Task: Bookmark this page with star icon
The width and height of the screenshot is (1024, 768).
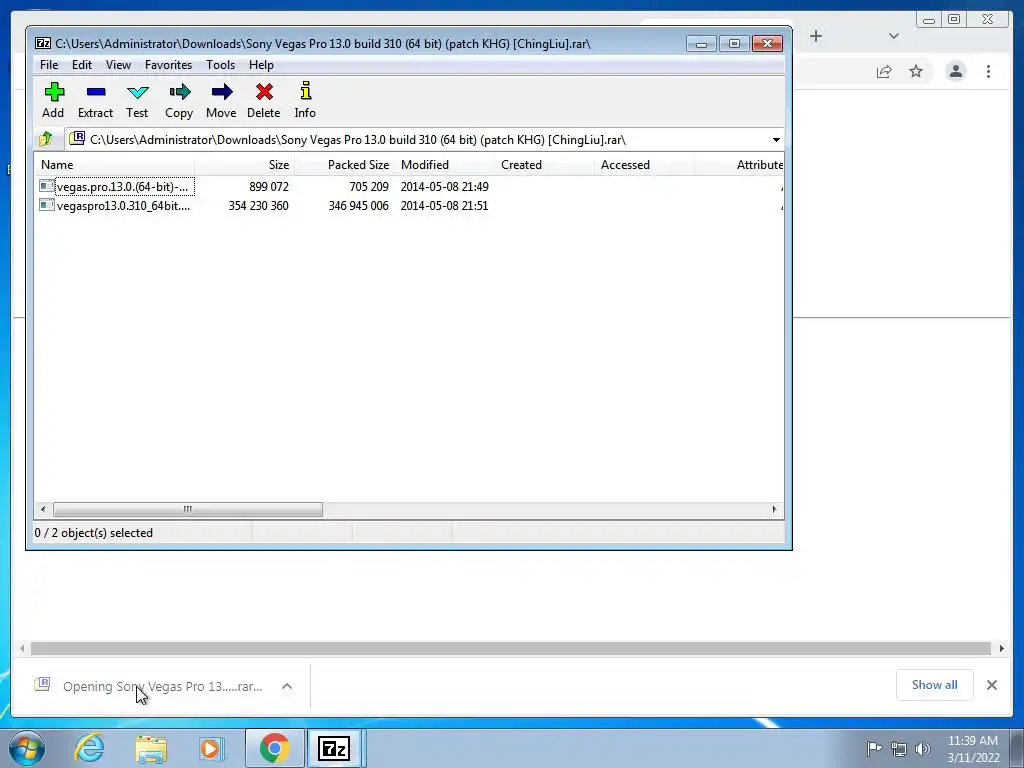Action: pyautogui.click(x=916, y=71)
